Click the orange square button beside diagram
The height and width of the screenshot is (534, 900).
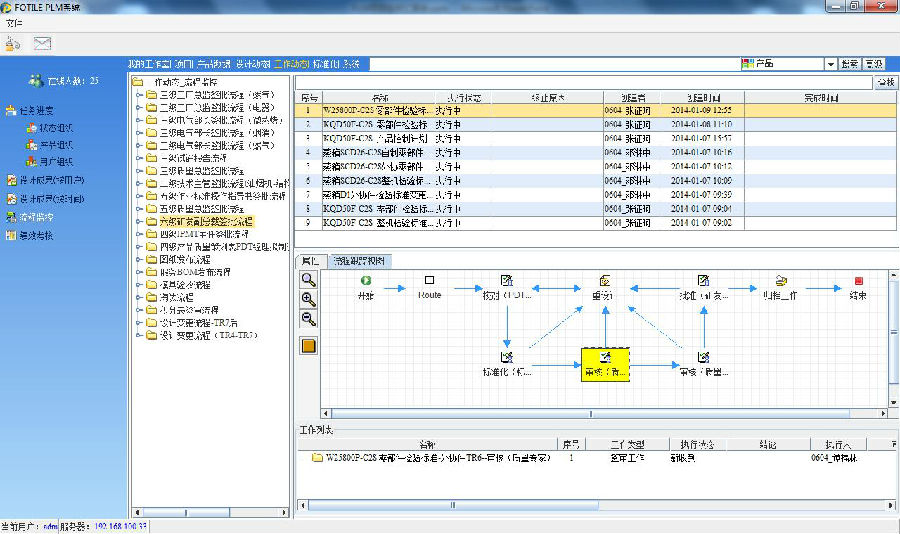pos(309,346)
